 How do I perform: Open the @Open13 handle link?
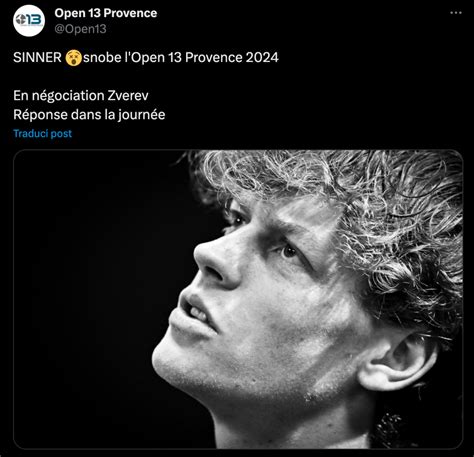click(x=80, y=29)
